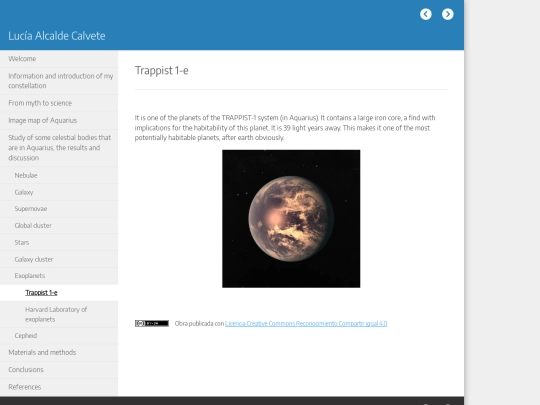
Task: Open Harvard Laboratory of exoplanets page
Action: pyautogui.click(x=59, y=314)
